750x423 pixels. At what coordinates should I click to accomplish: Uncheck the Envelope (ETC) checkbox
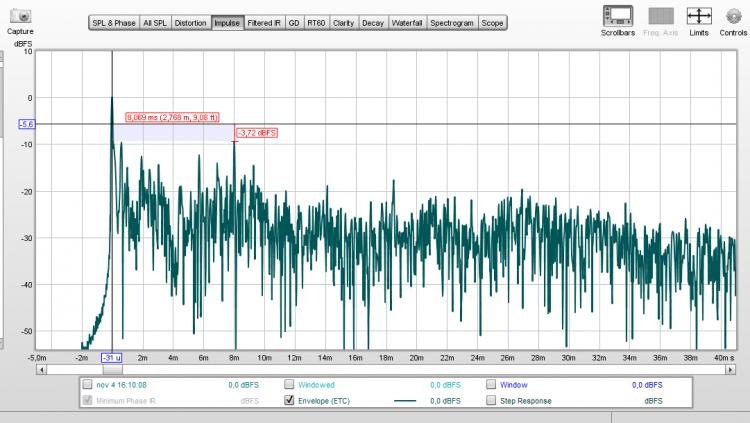289,400
